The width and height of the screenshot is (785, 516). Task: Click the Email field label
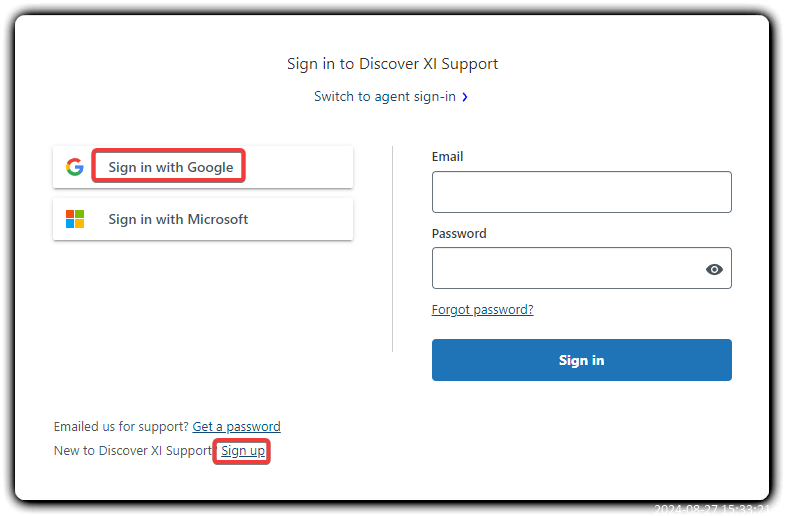pyautogui.click(x=447, y=157)
